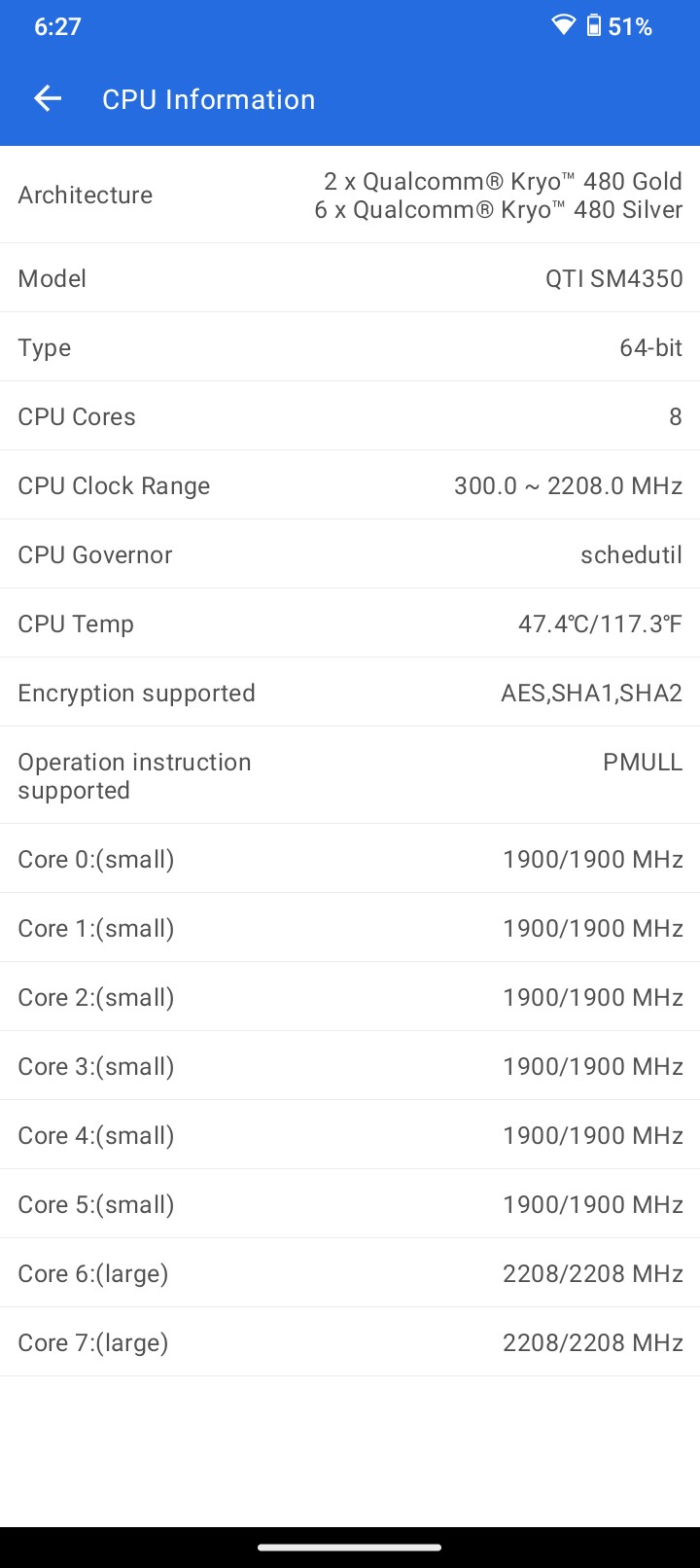Open the Architecture row
Image resolution: width=700 pixels, height=1568 pixels.
pos(350,195)
